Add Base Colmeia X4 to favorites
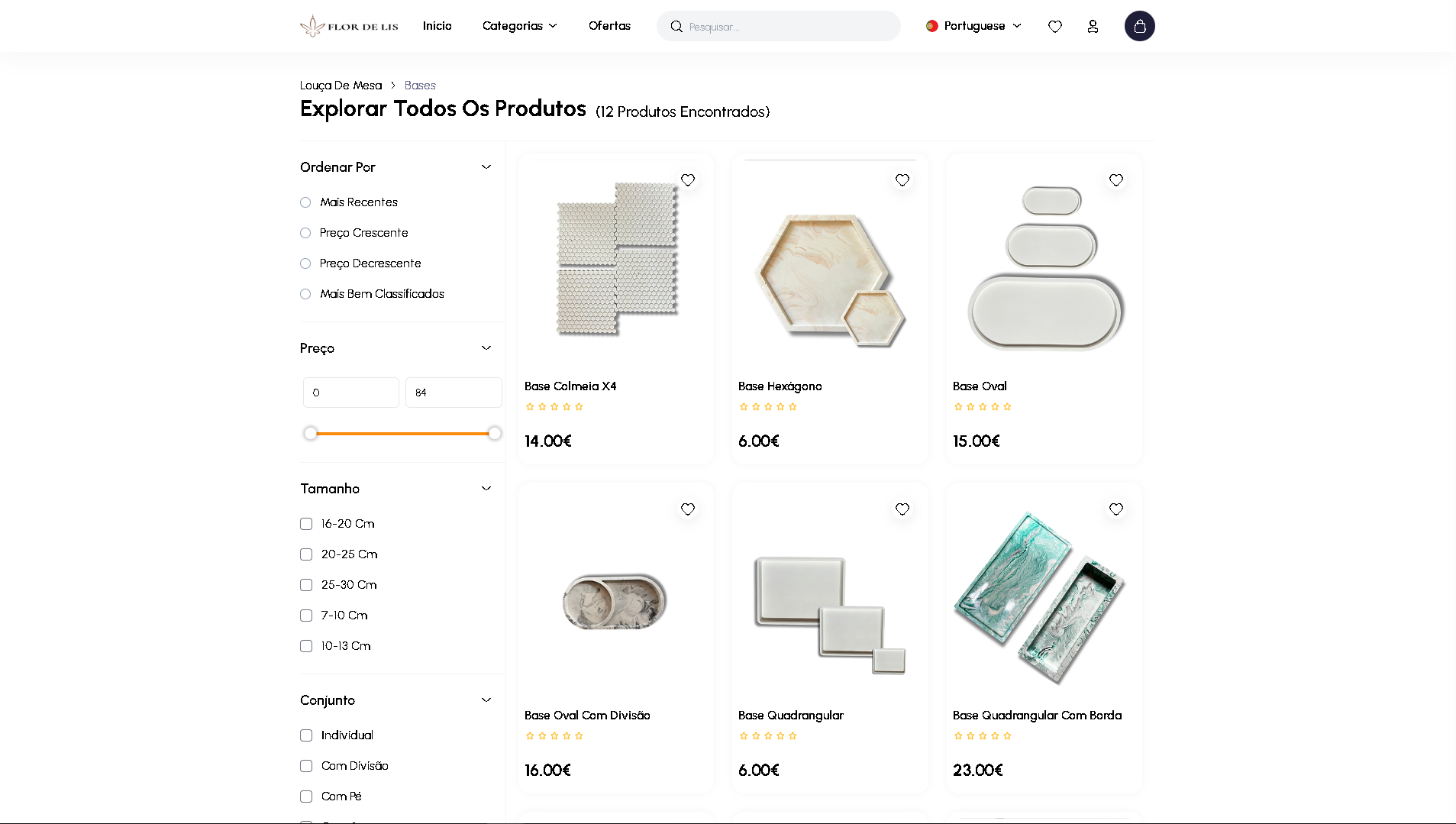The image size is (1456, 824). (687, 180)
